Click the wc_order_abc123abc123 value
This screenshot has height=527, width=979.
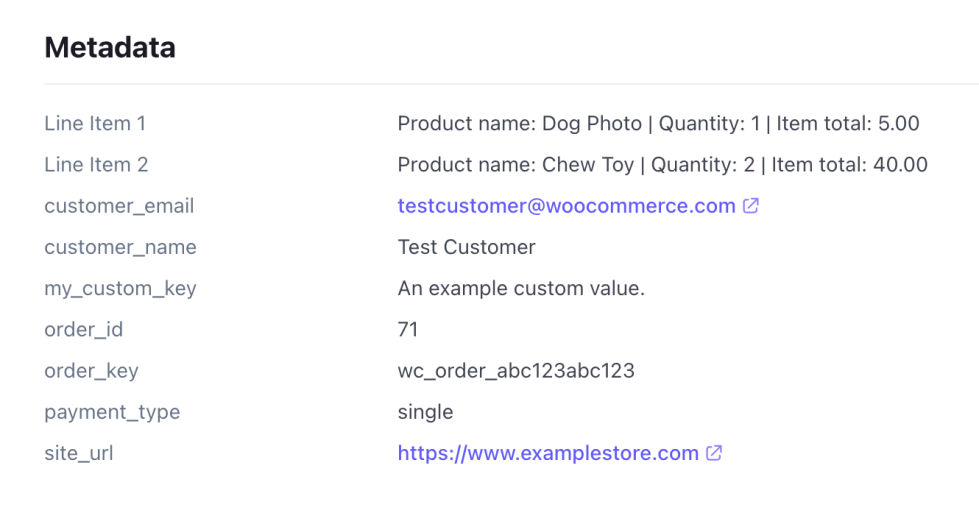point(516,371)
